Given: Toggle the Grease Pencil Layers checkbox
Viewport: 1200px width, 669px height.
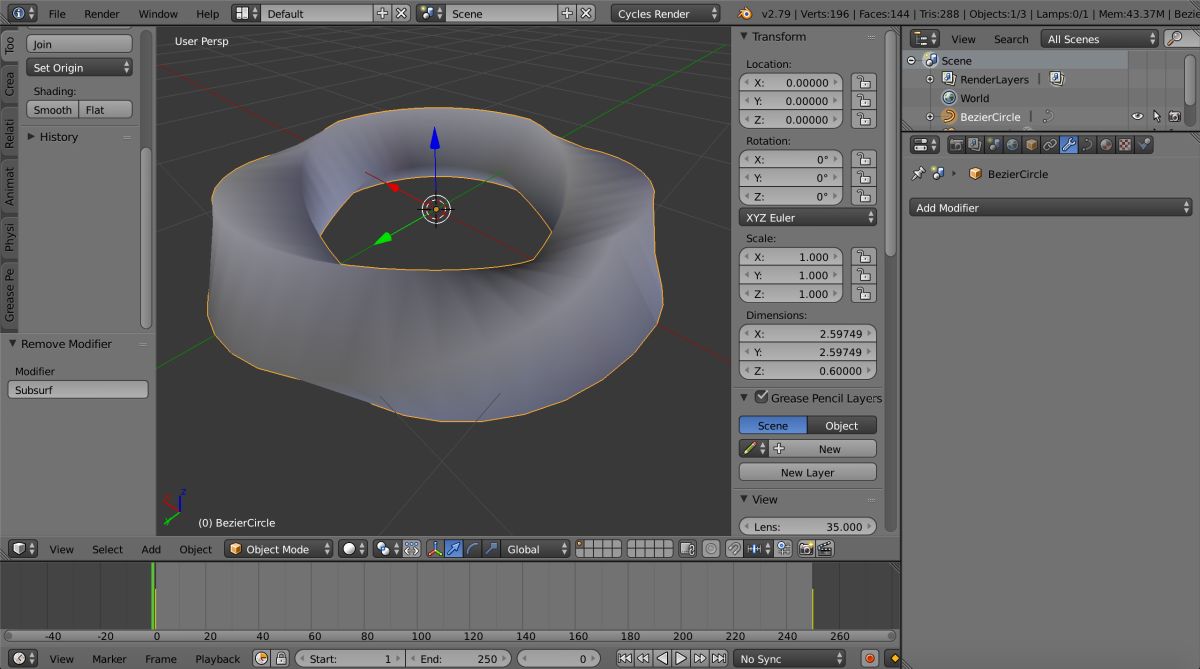Looking at the screenshot, I should tap(762, 397).
